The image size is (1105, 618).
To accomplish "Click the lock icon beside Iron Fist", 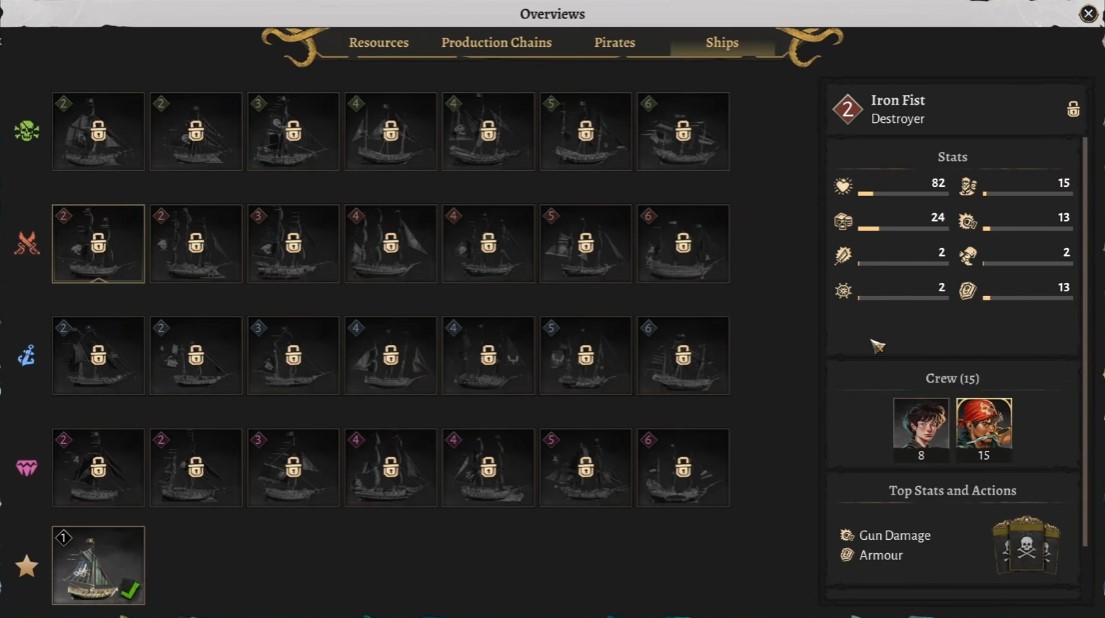I will [1073, 109].
